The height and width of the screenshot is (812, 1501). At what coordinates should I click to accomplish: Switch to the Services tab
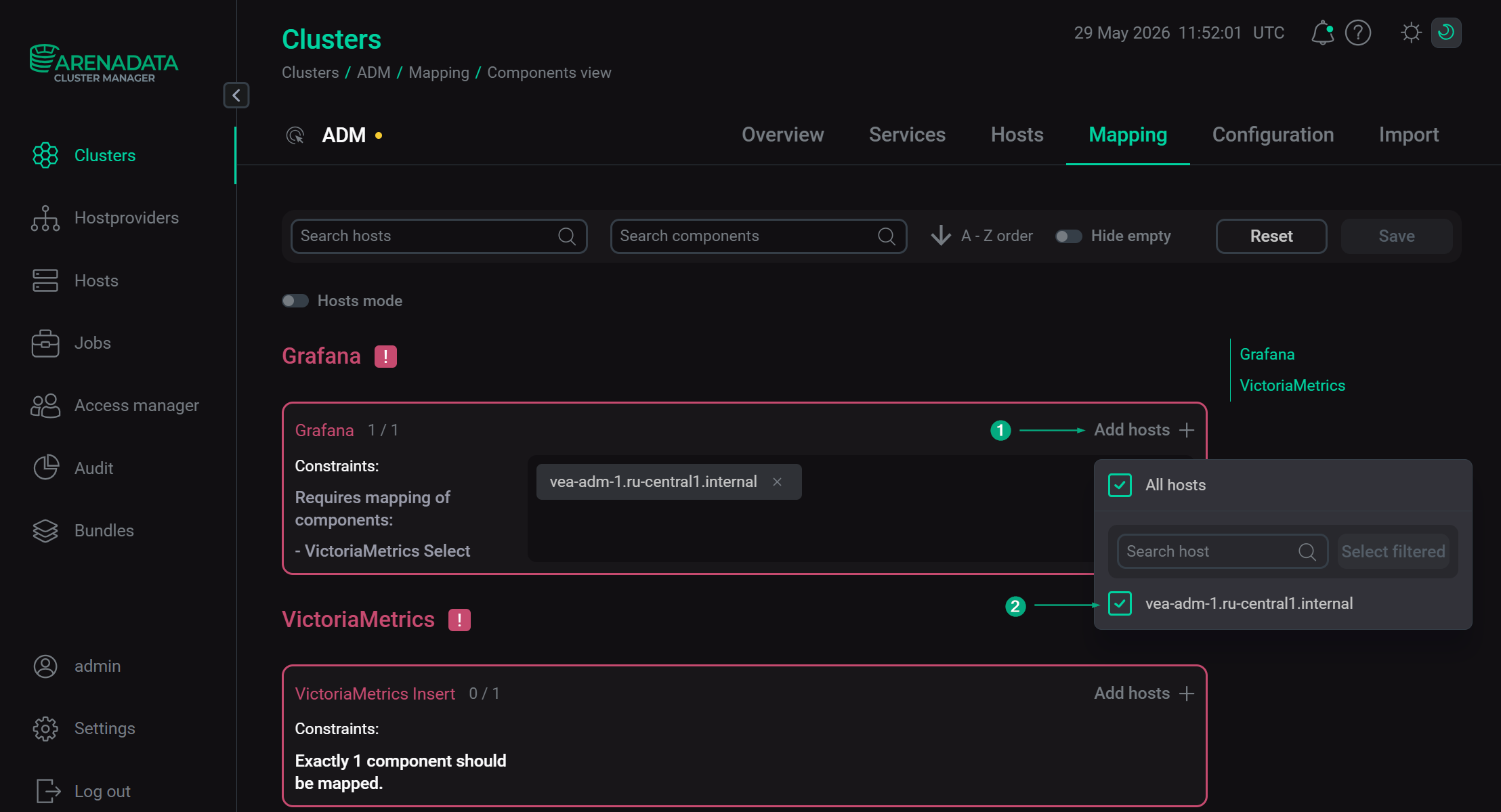pyautogui.click(x=907, y=135)
